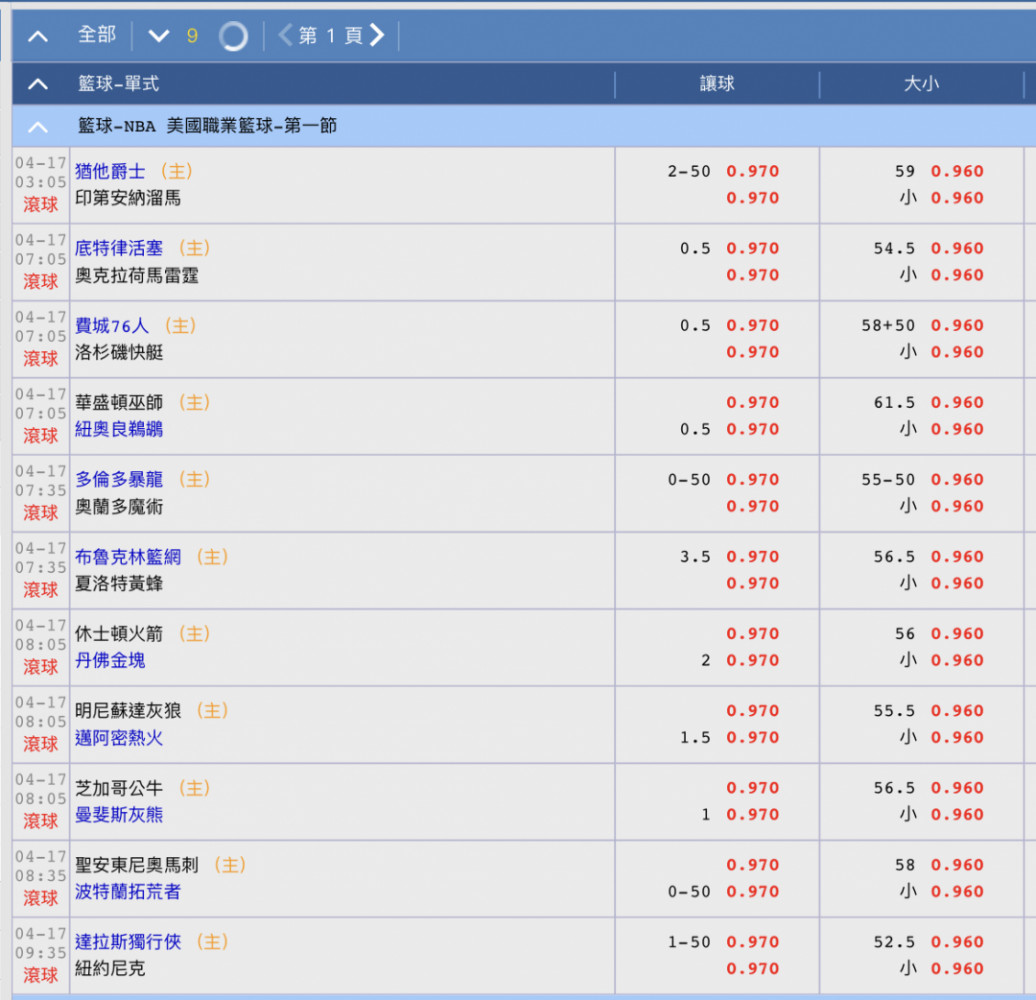
Task: Open team 多倫多暴龍
Action: pos(119,480)
